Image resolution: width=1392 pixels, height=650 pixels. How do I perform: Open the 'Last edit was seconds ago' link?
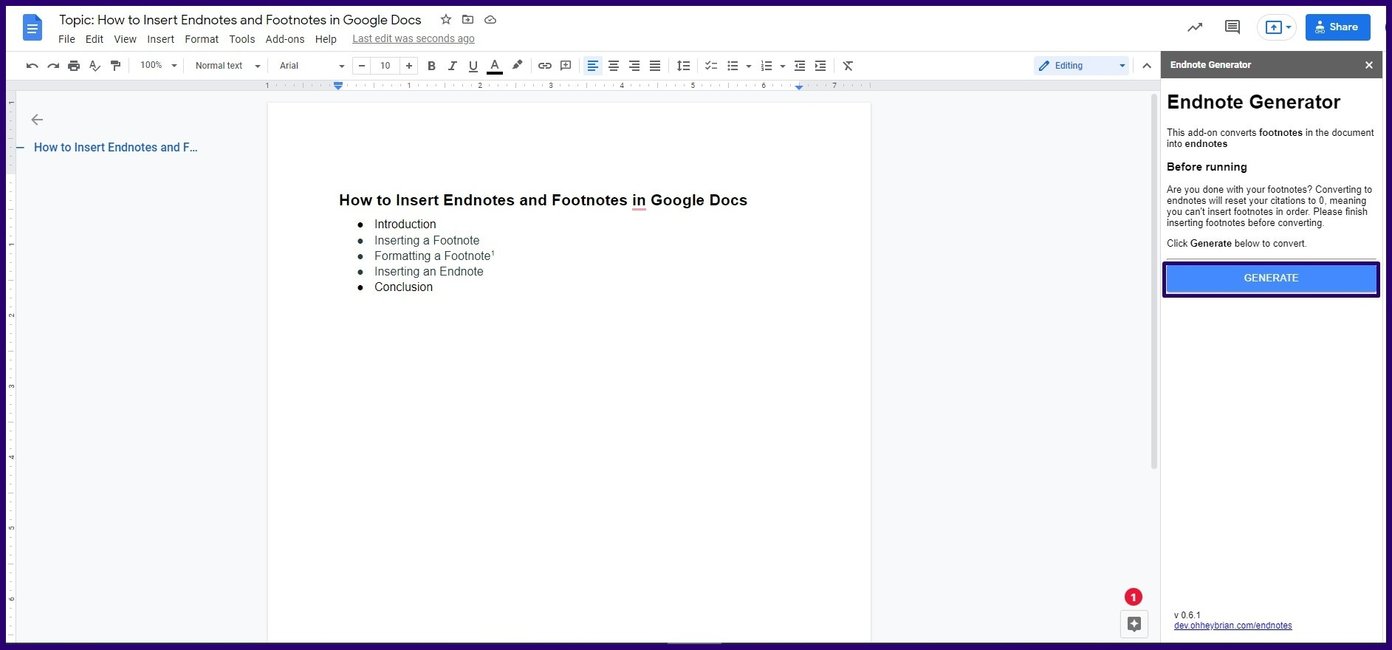pos(414,39)
